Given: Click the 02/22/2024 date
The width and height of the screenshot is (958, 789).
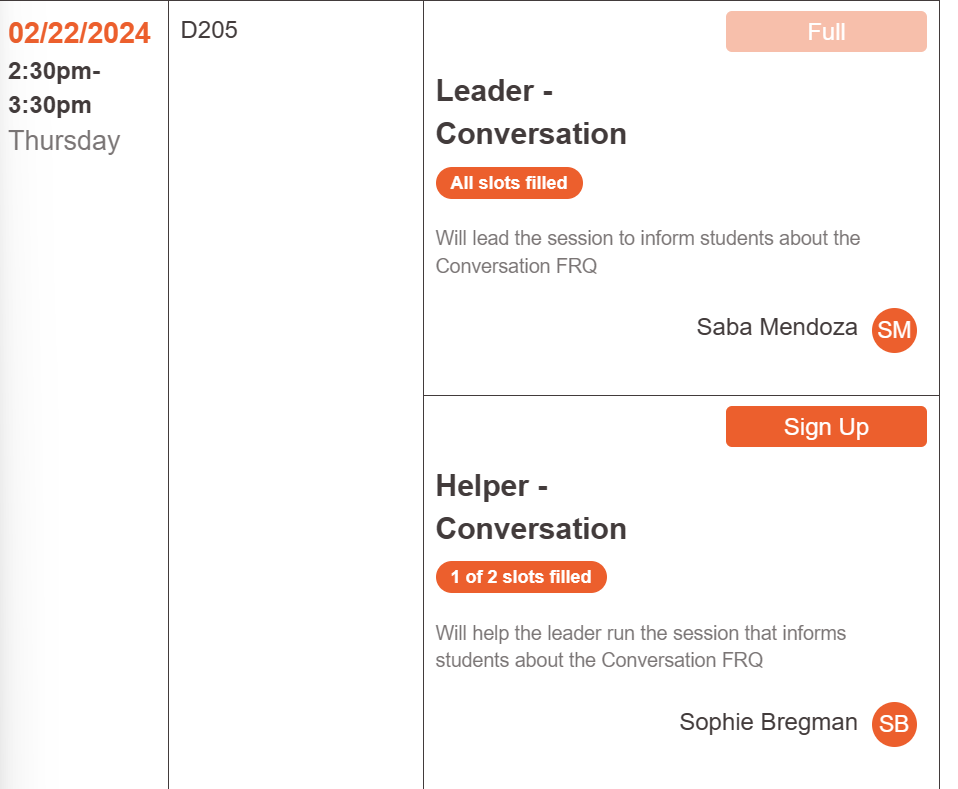Looking at the screenshot, I should click(x=80, y=33).
